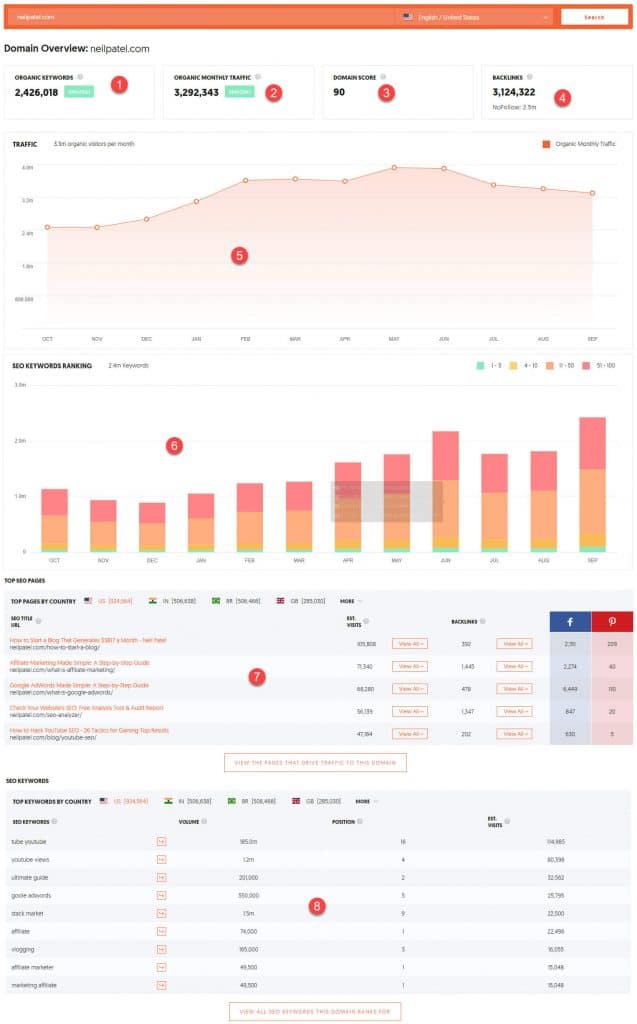This screenshot has width=637, height=1024.
Task: Click info icon next to Organic Keywords
Action: [x=80, y=77]
